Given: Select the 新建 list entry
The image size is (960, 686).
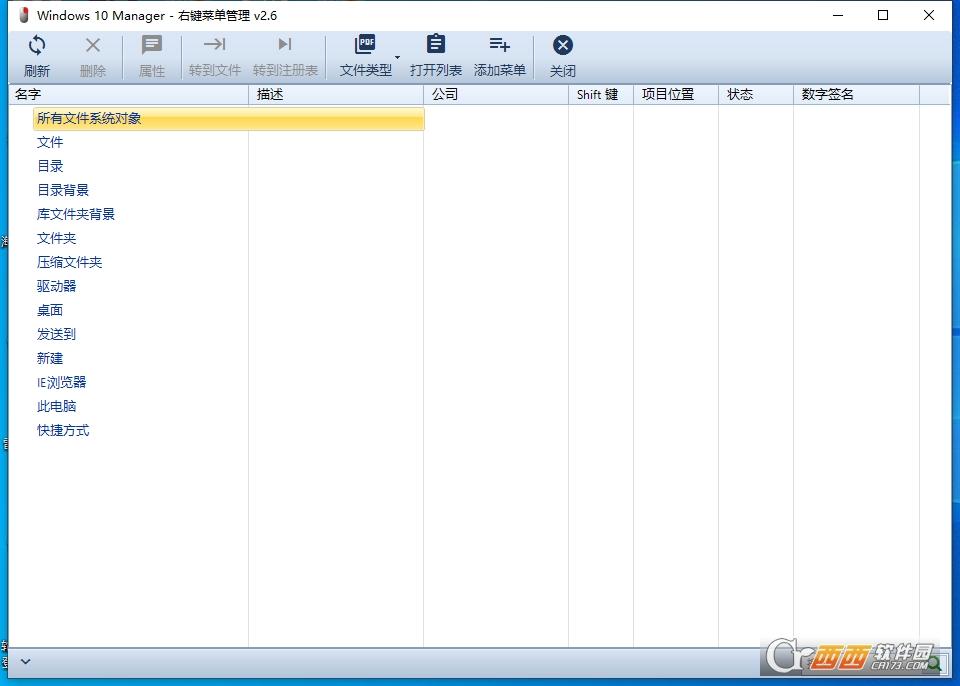Looking at the screenshot, I should pos(50,358).
